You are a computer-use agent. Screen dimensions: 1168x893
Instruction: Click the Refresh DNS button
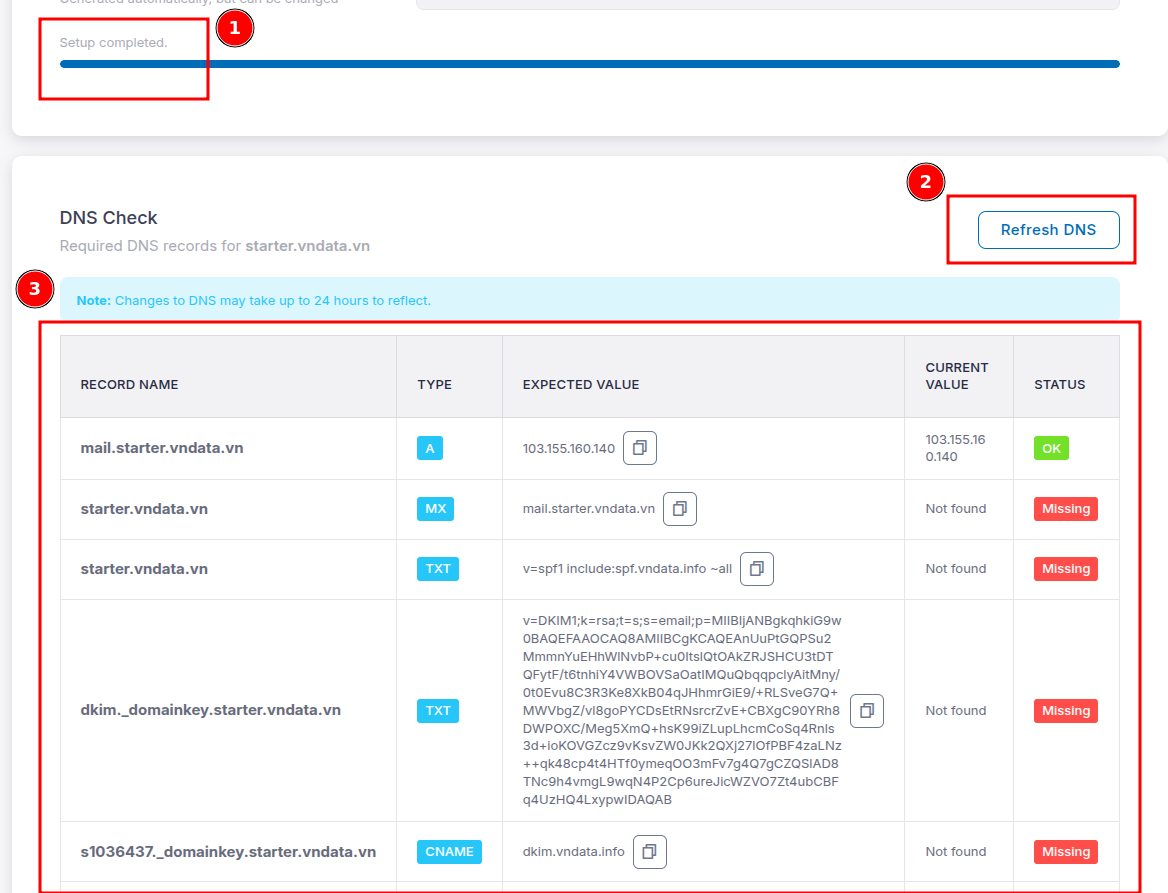pyautogui.click(x=1048, y=229)
